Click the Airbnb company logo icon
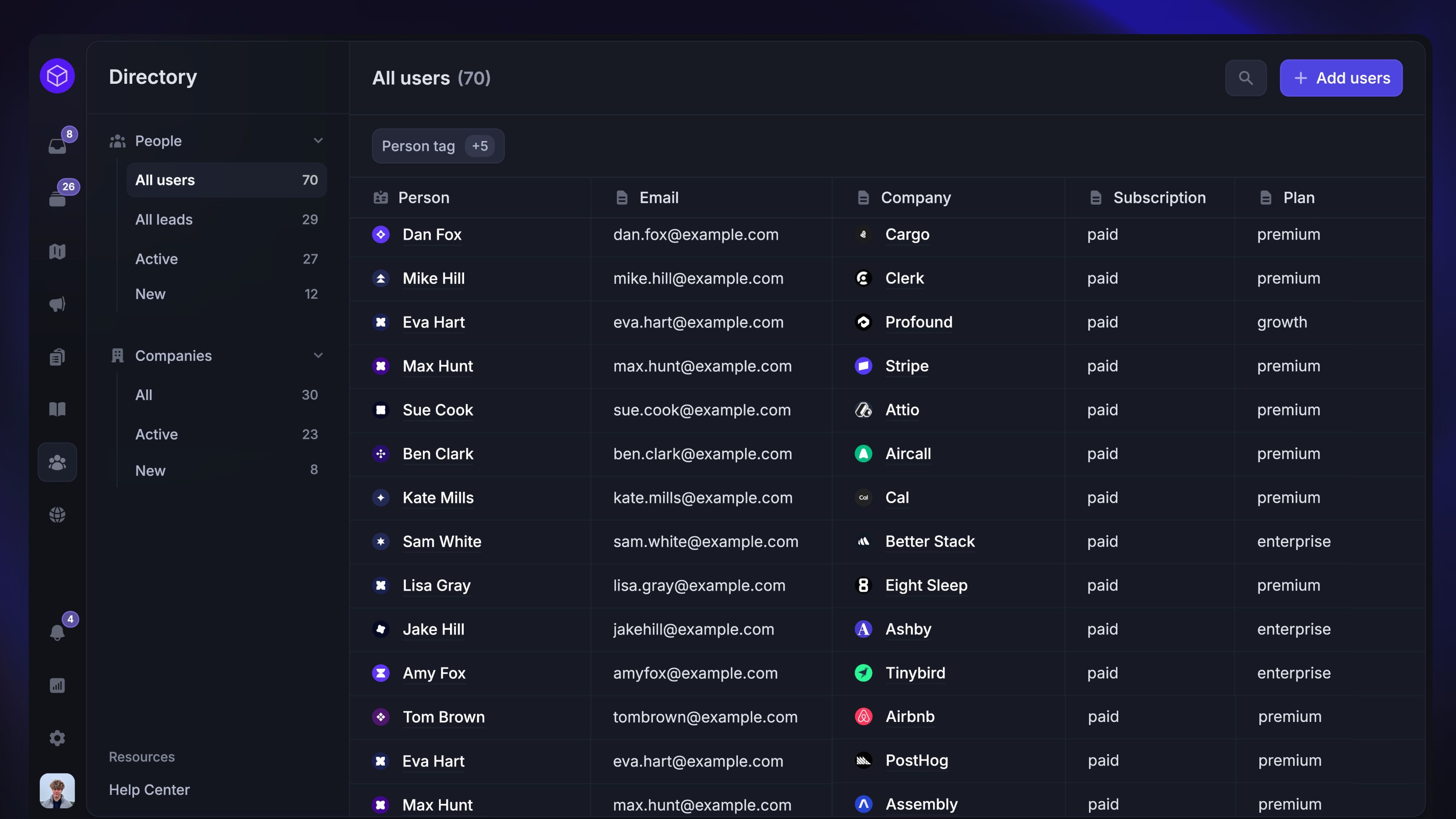Screen dimensions: 1456x819 coord(864,717)
